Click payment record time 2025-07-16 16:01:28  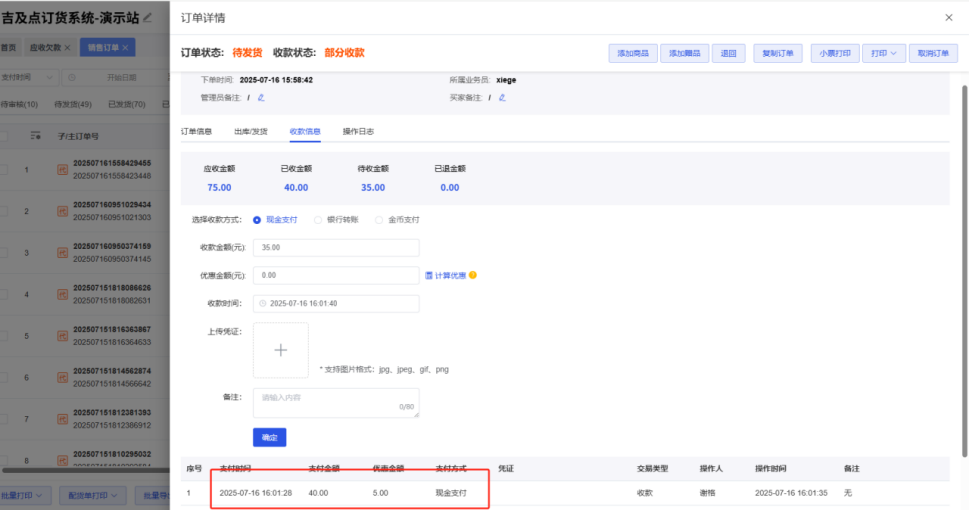pos(256,493)
